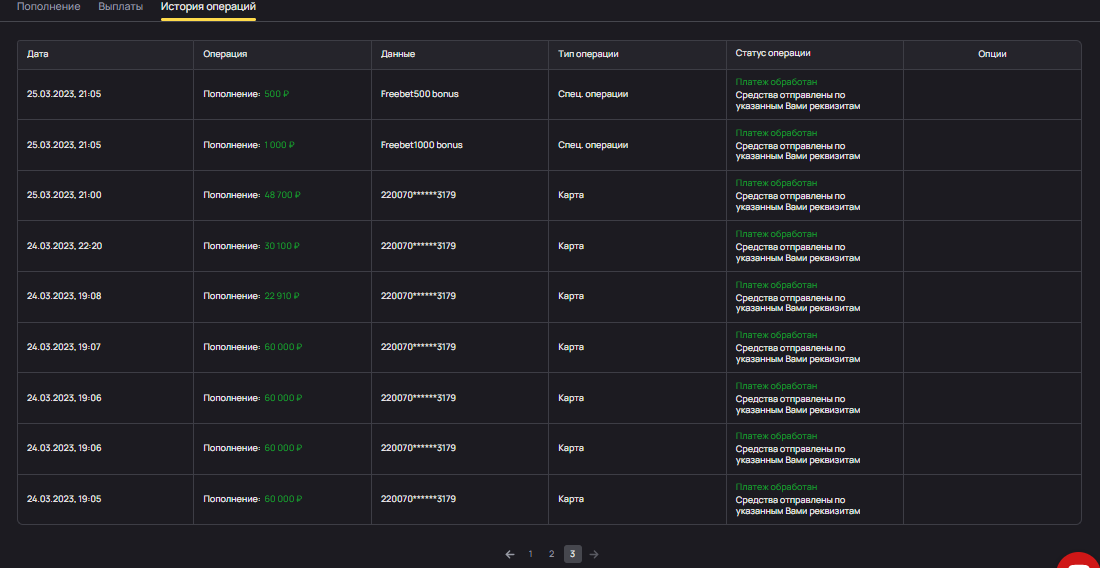Select the История операций tab

[x=208, y=7]
